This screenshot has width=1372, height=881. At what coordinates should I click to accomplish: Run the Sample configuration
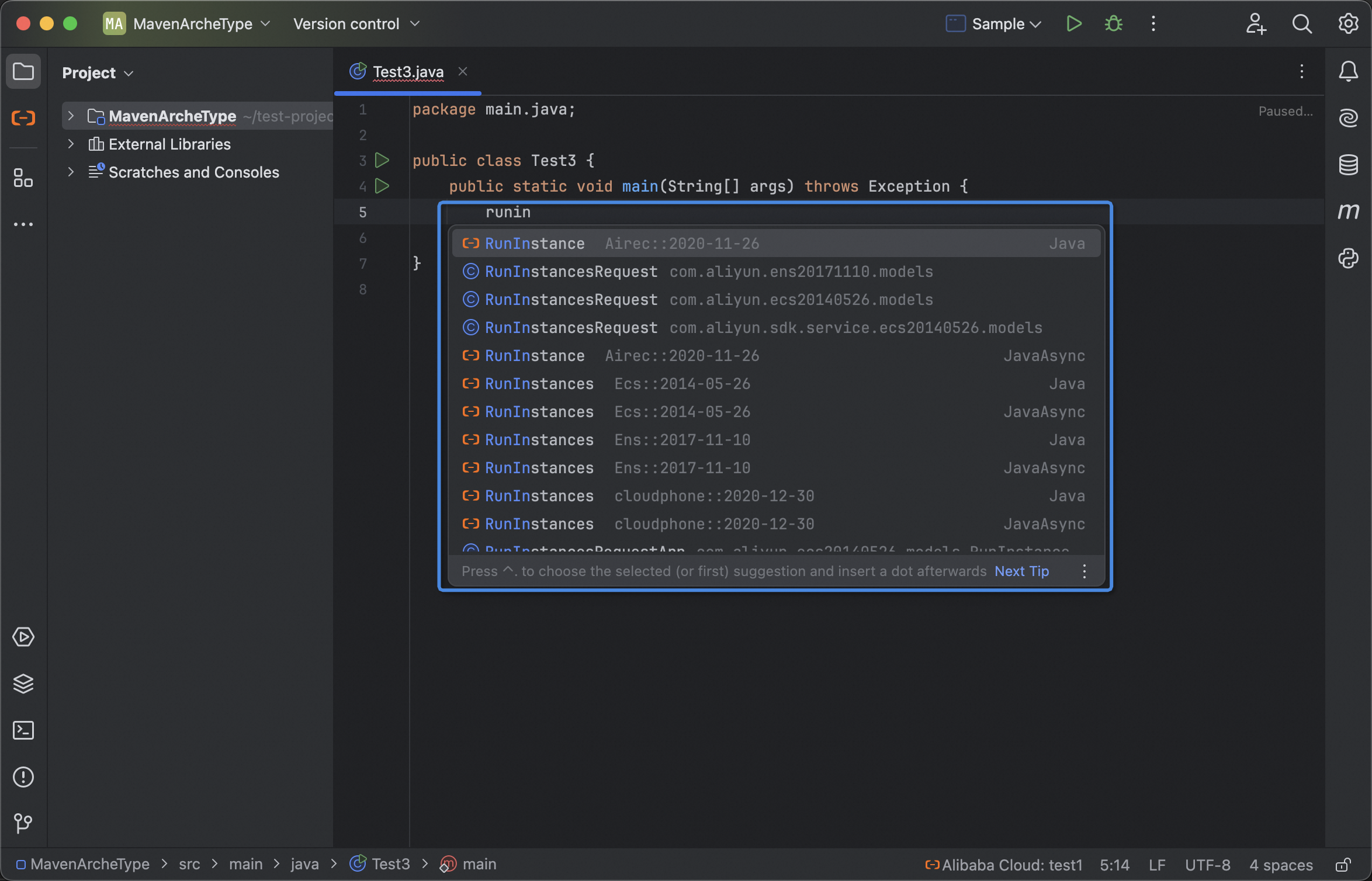tap(1074, 24)
